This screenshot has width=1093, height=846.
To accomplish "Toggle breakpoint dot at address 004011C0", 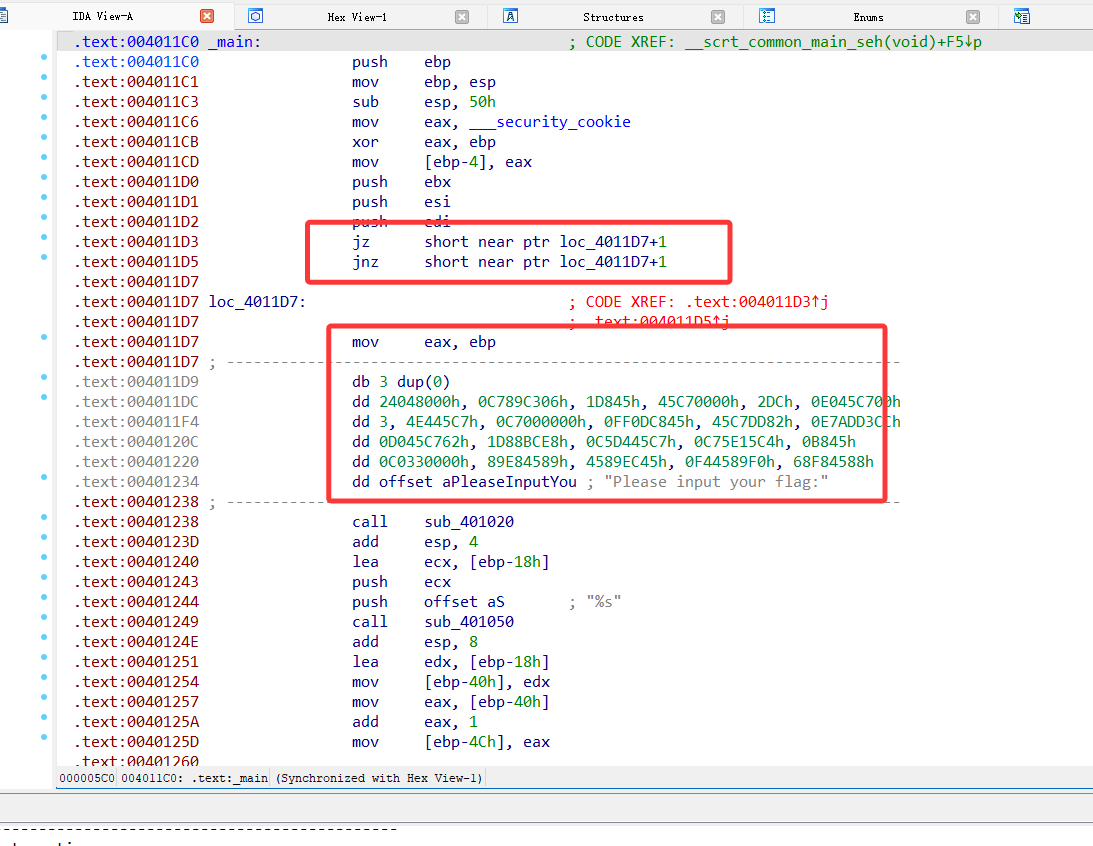I will [44, 57].
